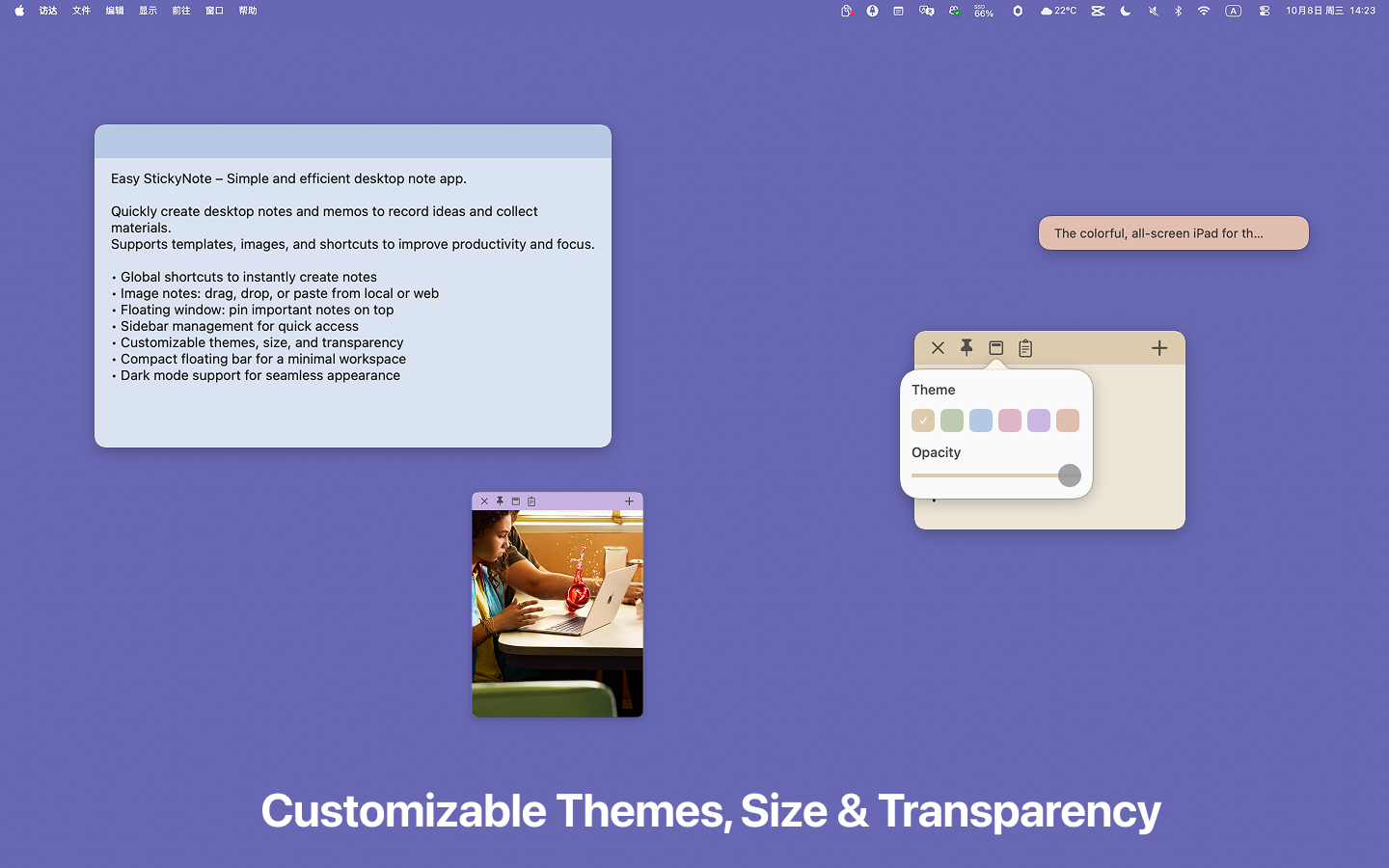This screenshot has height=868, width=1389.
Task: Open the 文件 menu
Action: click(x=81, y=11)
